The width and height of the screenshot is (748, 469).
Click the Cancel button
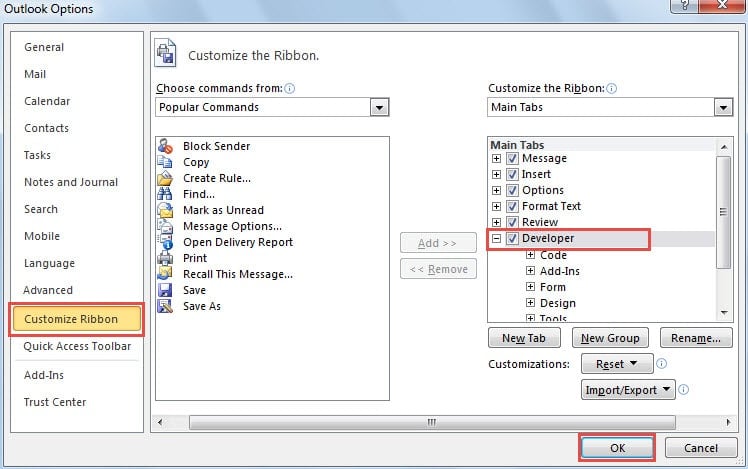pos(700,448)
